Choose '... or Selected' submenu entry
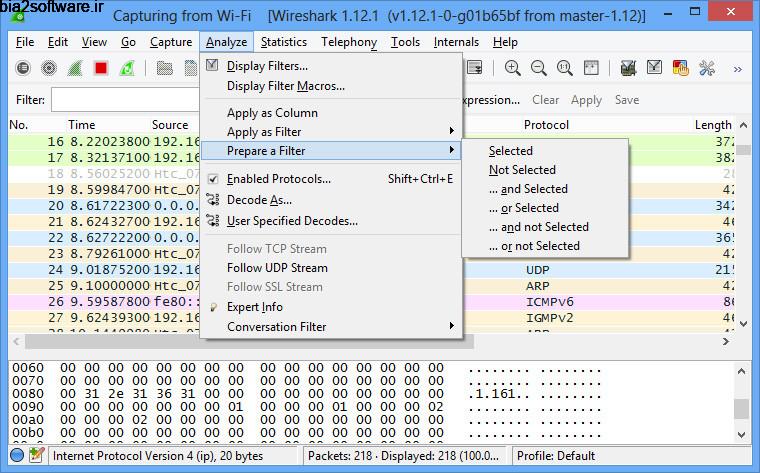The height and width of the screenshot is (473, 760). (x=523, y=207)
